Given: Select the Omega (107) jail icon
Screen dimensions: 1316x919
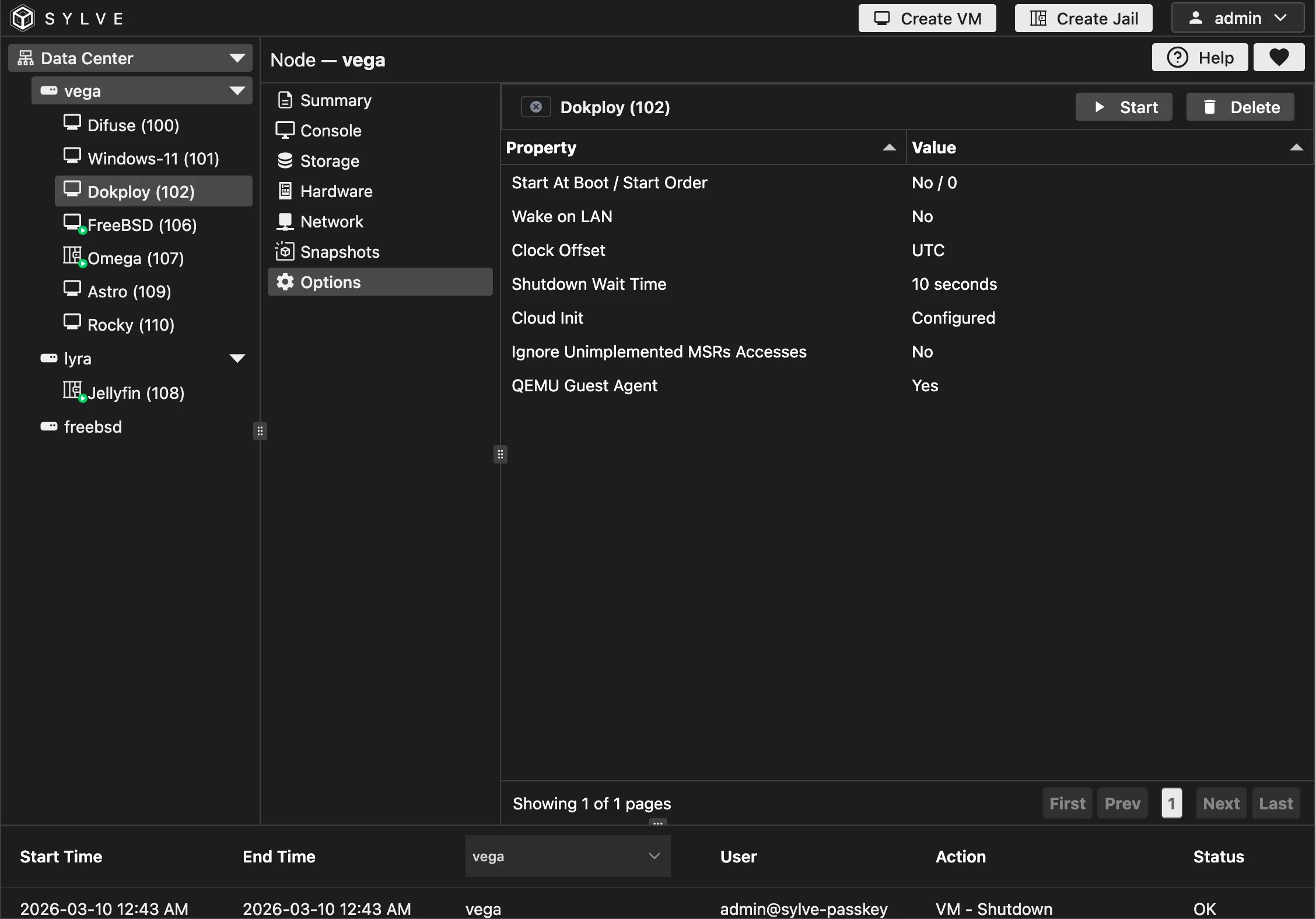Looking at the screenshot, I should coord(73,257).
